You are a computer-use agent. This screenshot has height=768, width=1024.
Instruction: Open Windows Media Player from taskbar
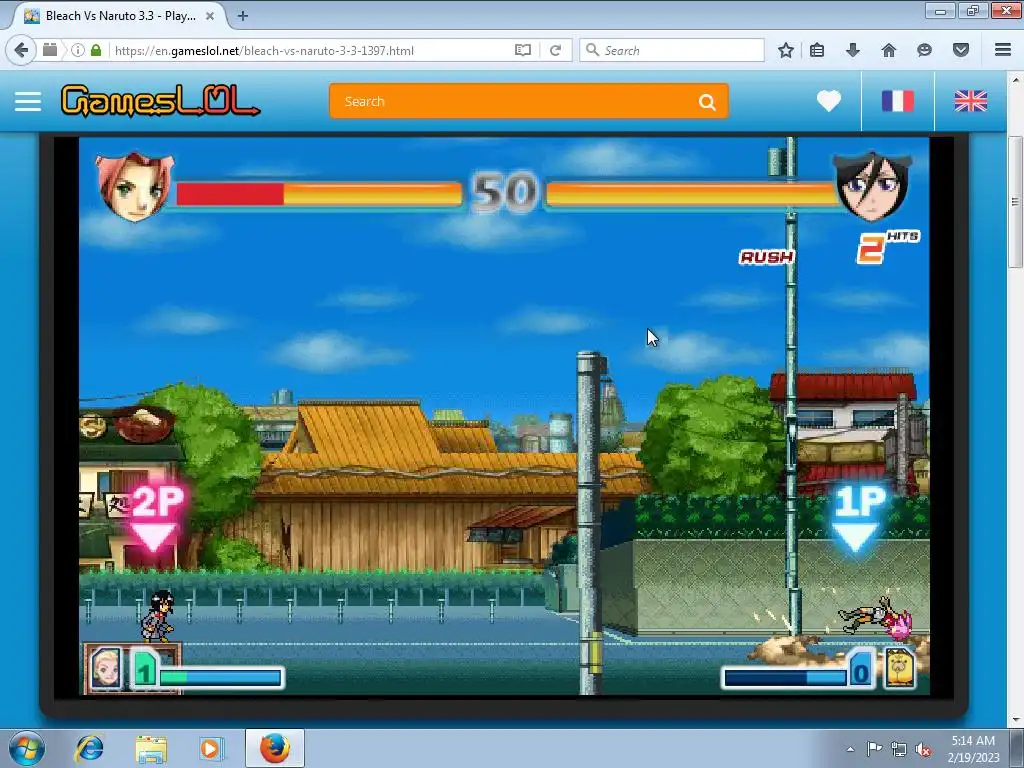210,748
